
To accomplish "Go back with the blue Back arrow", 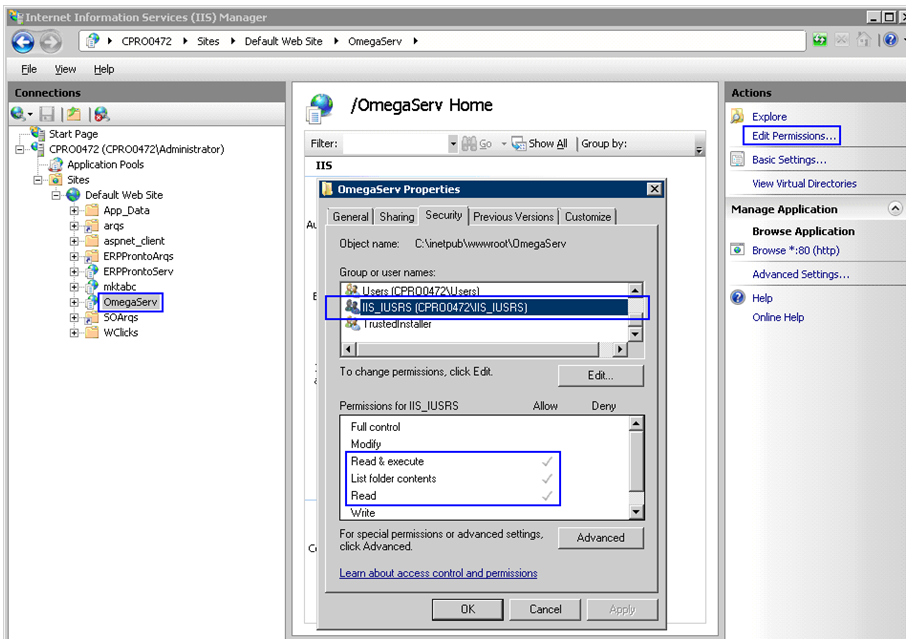I will (23, 42).
